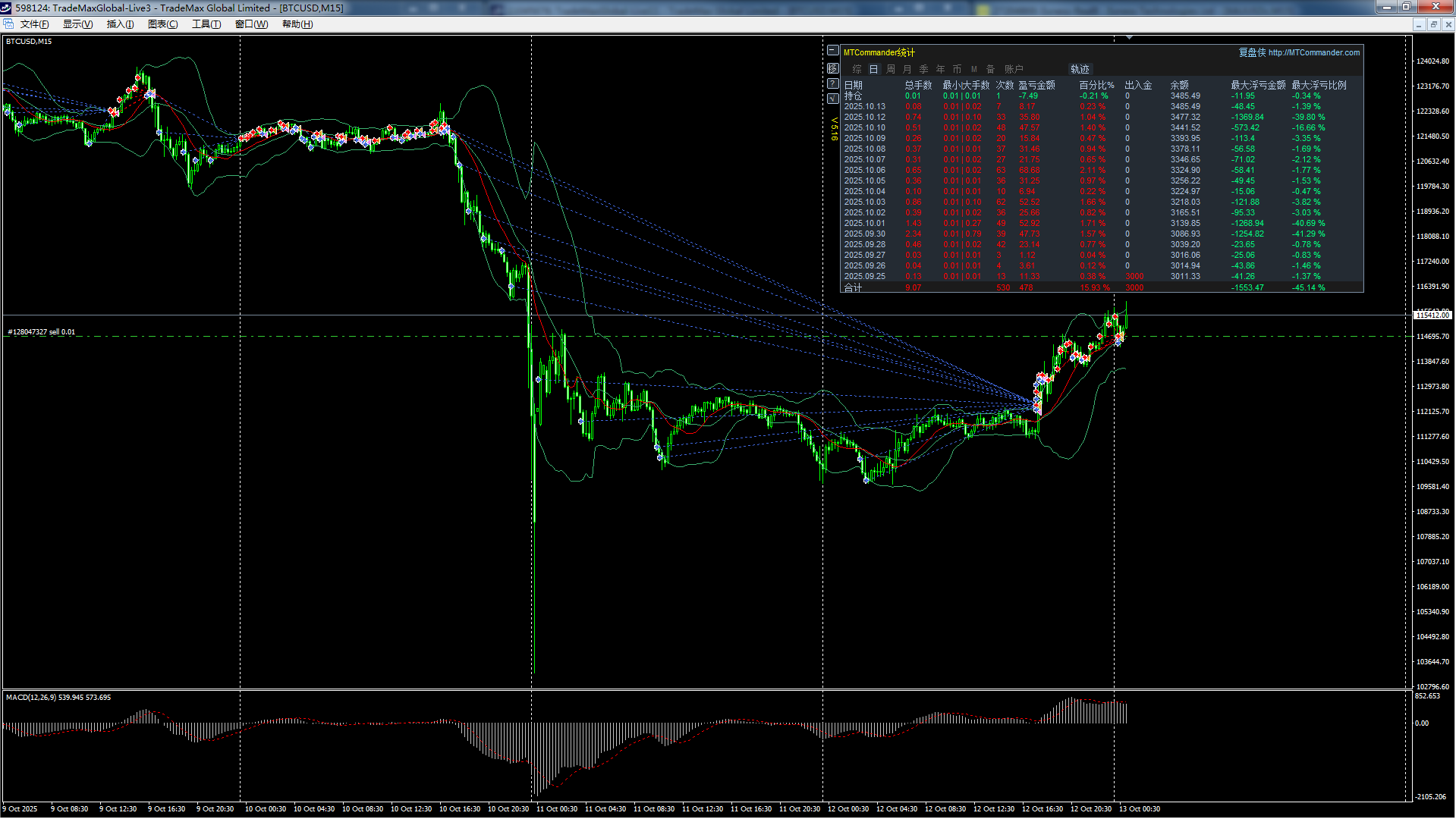The width and height of the screenshot is (1456, 819).
Task: Click the MTCommander统计 panel title
Action: point(879,52)
